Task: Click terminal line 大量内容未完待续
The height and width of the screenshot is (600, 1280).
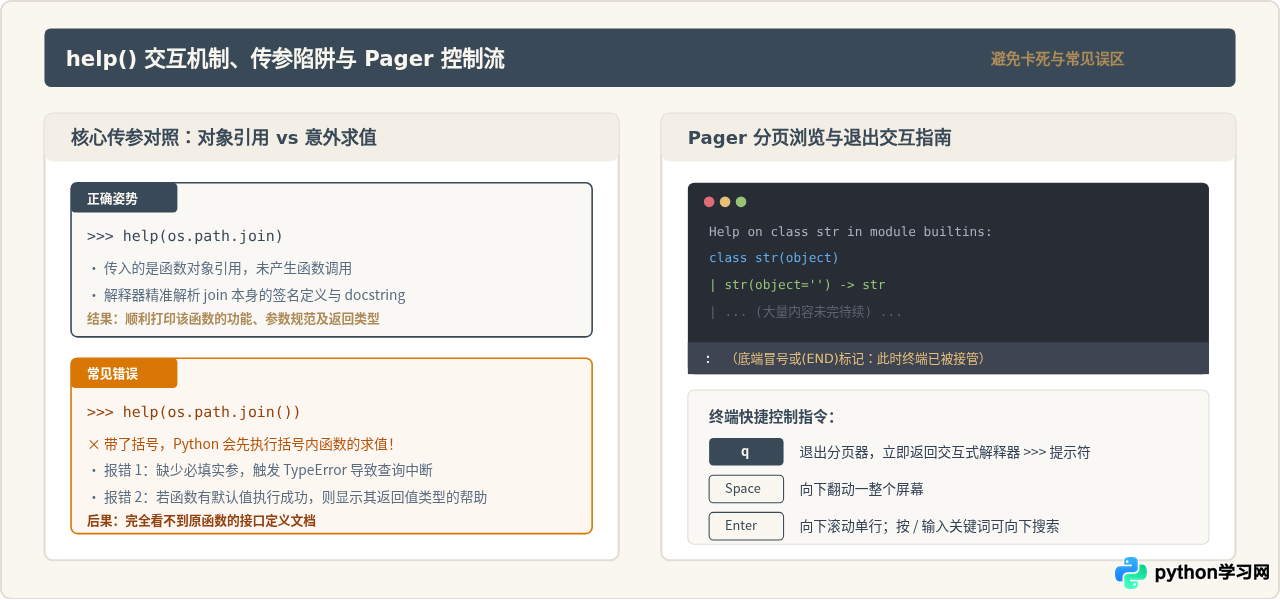Action: coord(806,312)
